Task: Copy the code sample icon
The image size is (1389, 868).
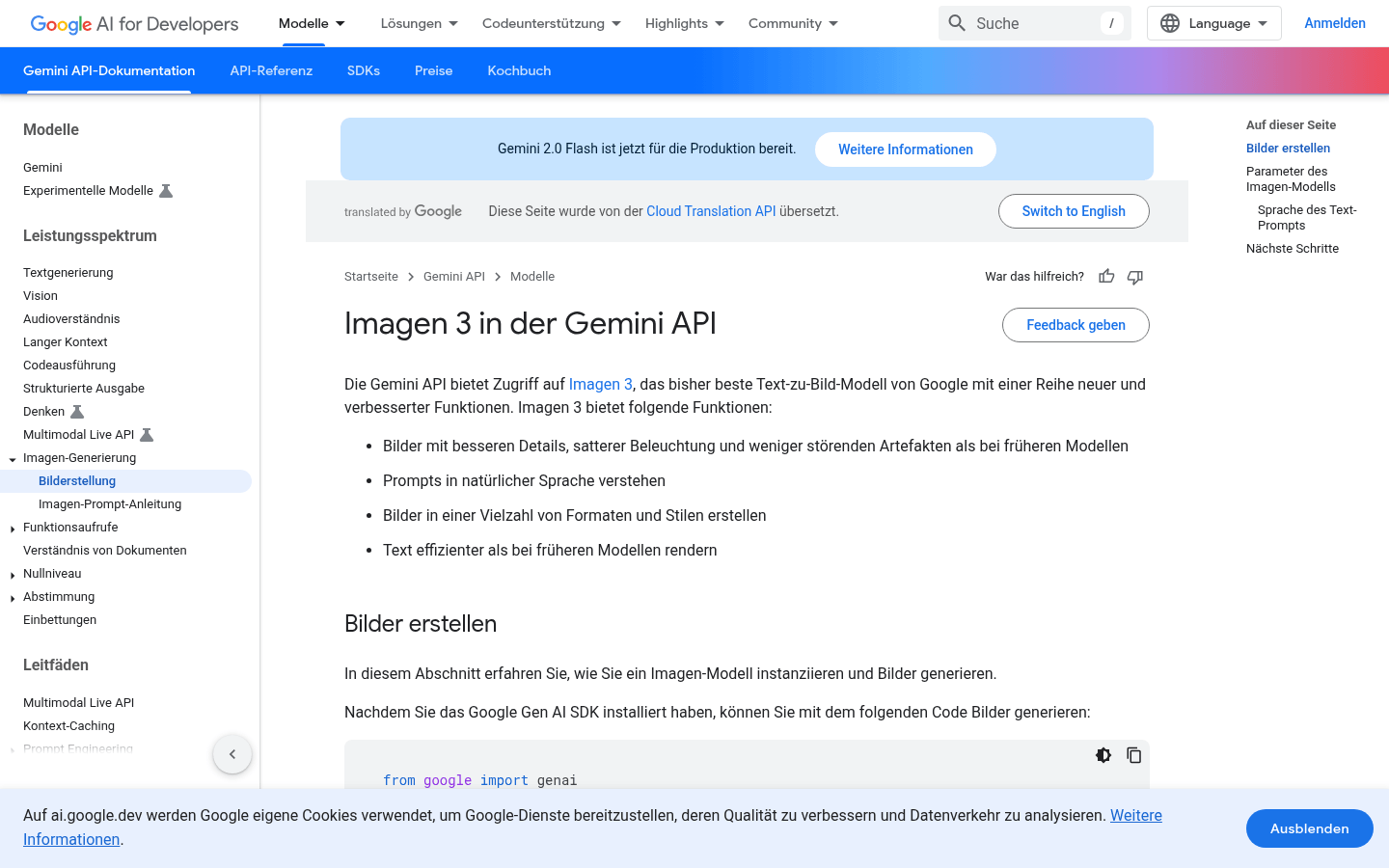Action: [1134, 755]
